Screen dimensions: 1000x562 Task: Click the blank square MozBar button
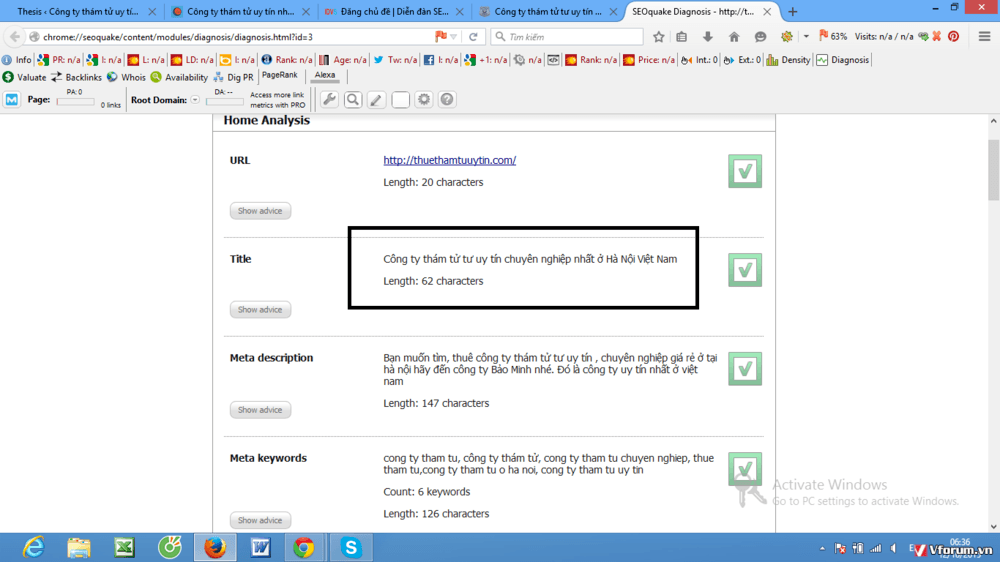pyautogui.click(x=400, y=100)
